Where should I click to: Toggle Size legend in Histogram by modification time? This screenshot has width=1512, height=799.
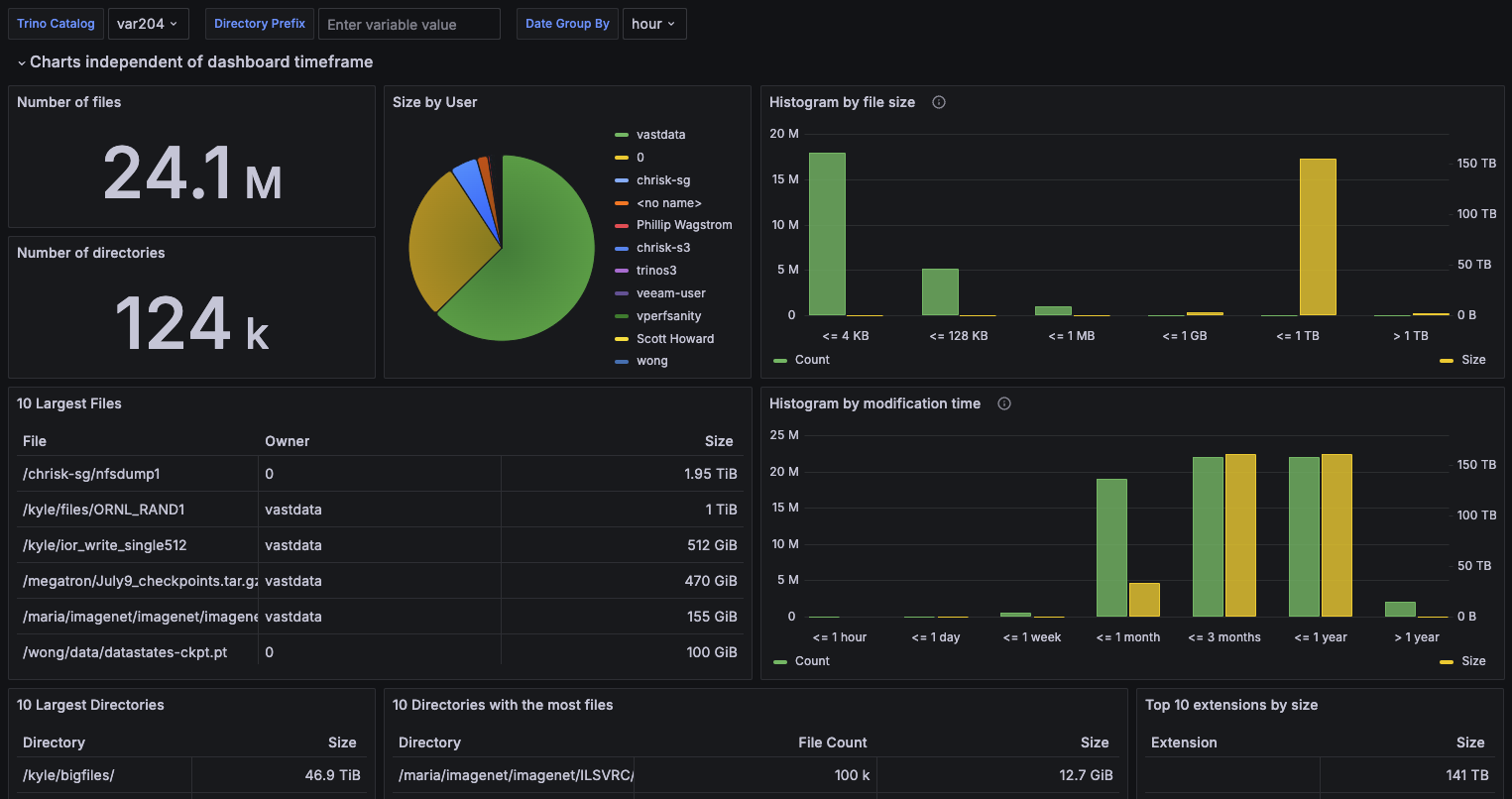[1473, 661]
